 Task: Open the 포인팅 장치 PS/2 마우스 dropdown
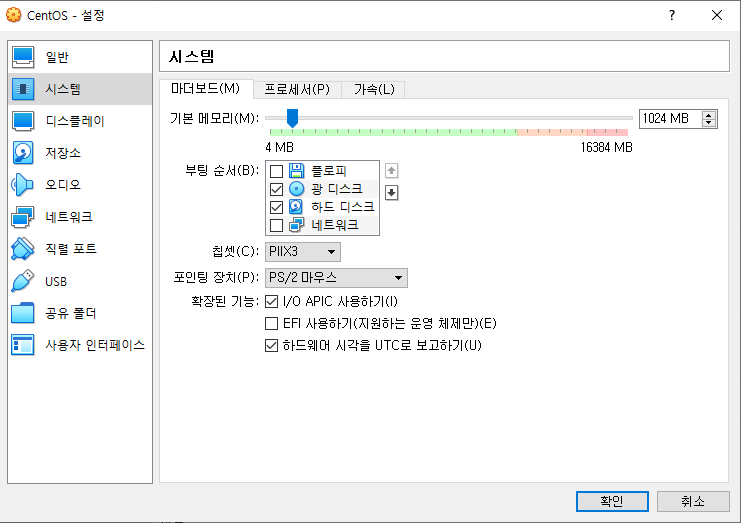coord(336,278)
